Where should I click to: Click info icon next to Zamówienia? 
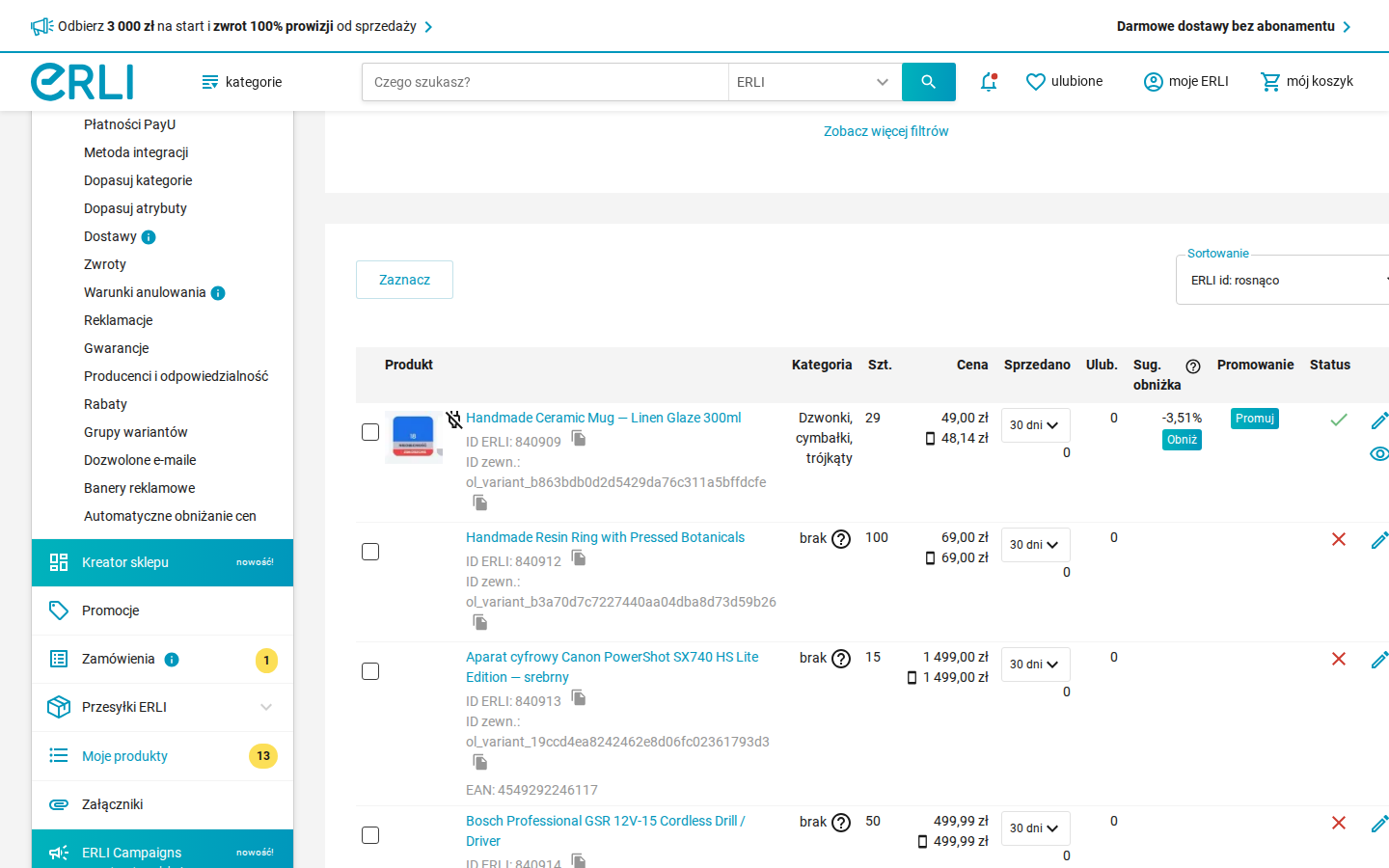click(x=172, y=660)
